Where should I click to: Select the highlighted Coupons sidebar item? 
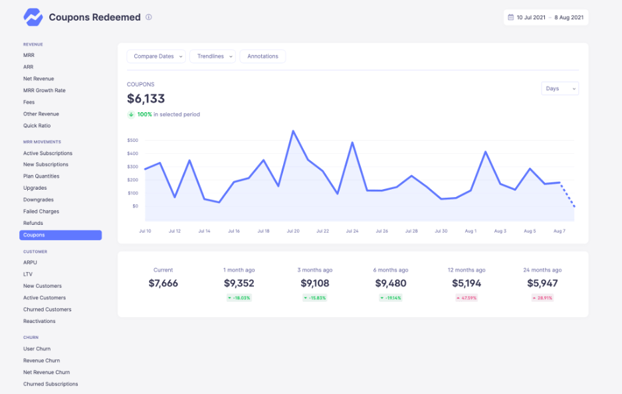point(60,235)
